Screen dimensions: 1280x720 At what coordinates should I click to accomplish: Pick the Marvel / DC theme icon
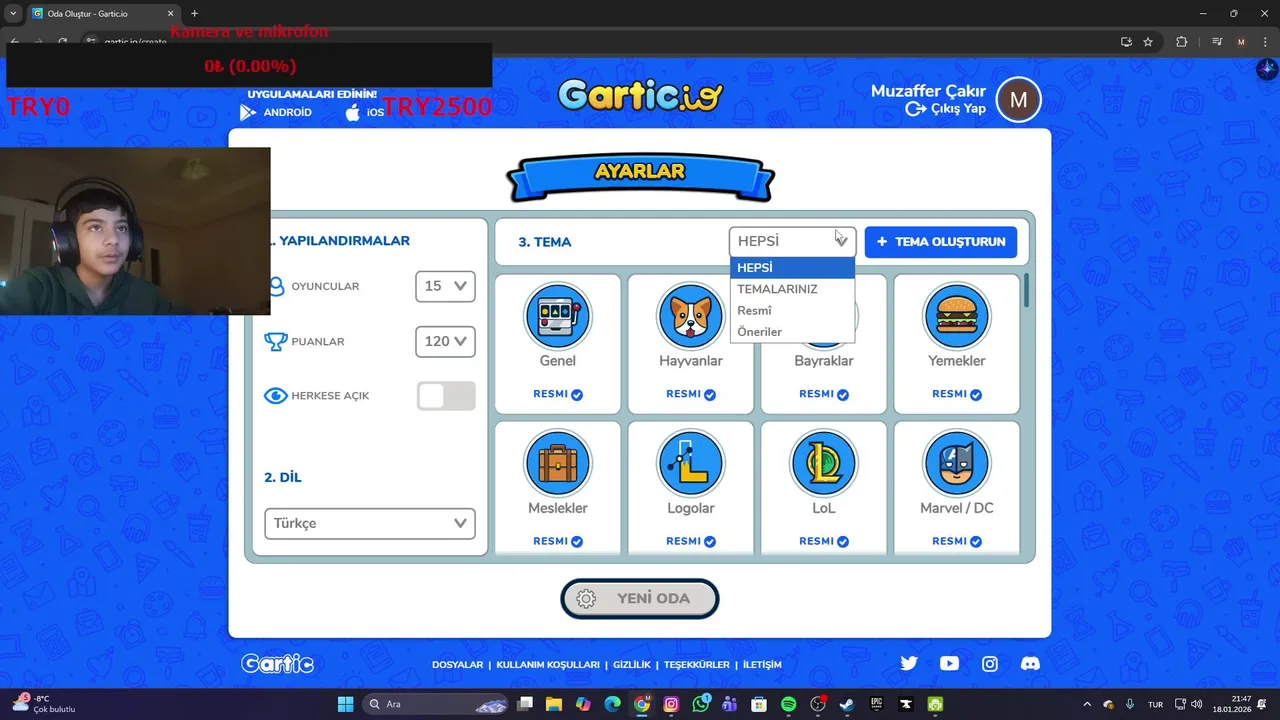[x=957, y=463]
